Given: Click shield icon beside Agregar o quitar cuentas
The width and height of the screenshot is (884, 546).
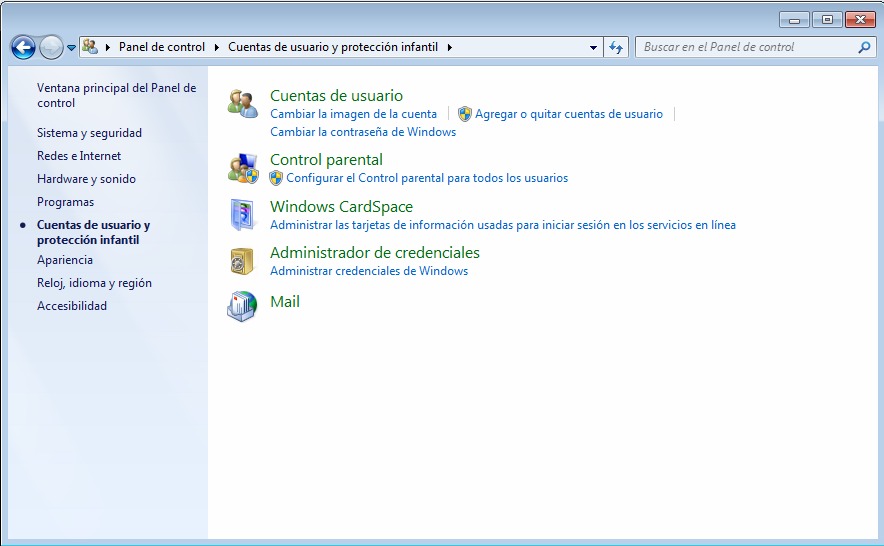Looking at the screenshot, I should 465,114.
